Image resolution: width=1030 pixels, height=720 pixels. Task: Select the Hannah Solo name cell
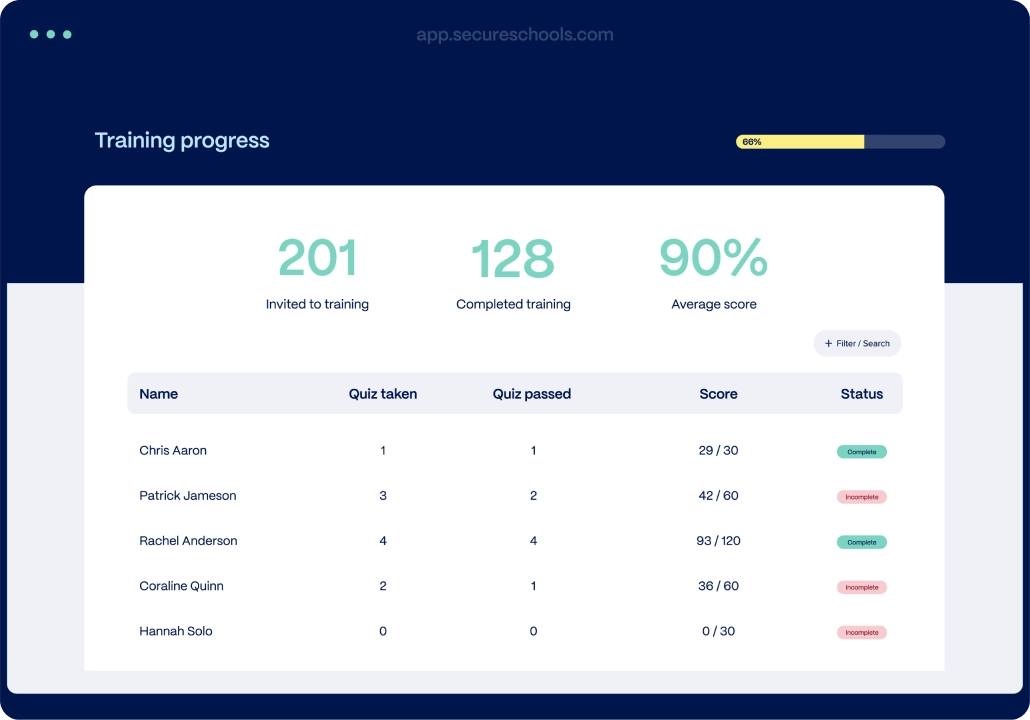[176, 631]
